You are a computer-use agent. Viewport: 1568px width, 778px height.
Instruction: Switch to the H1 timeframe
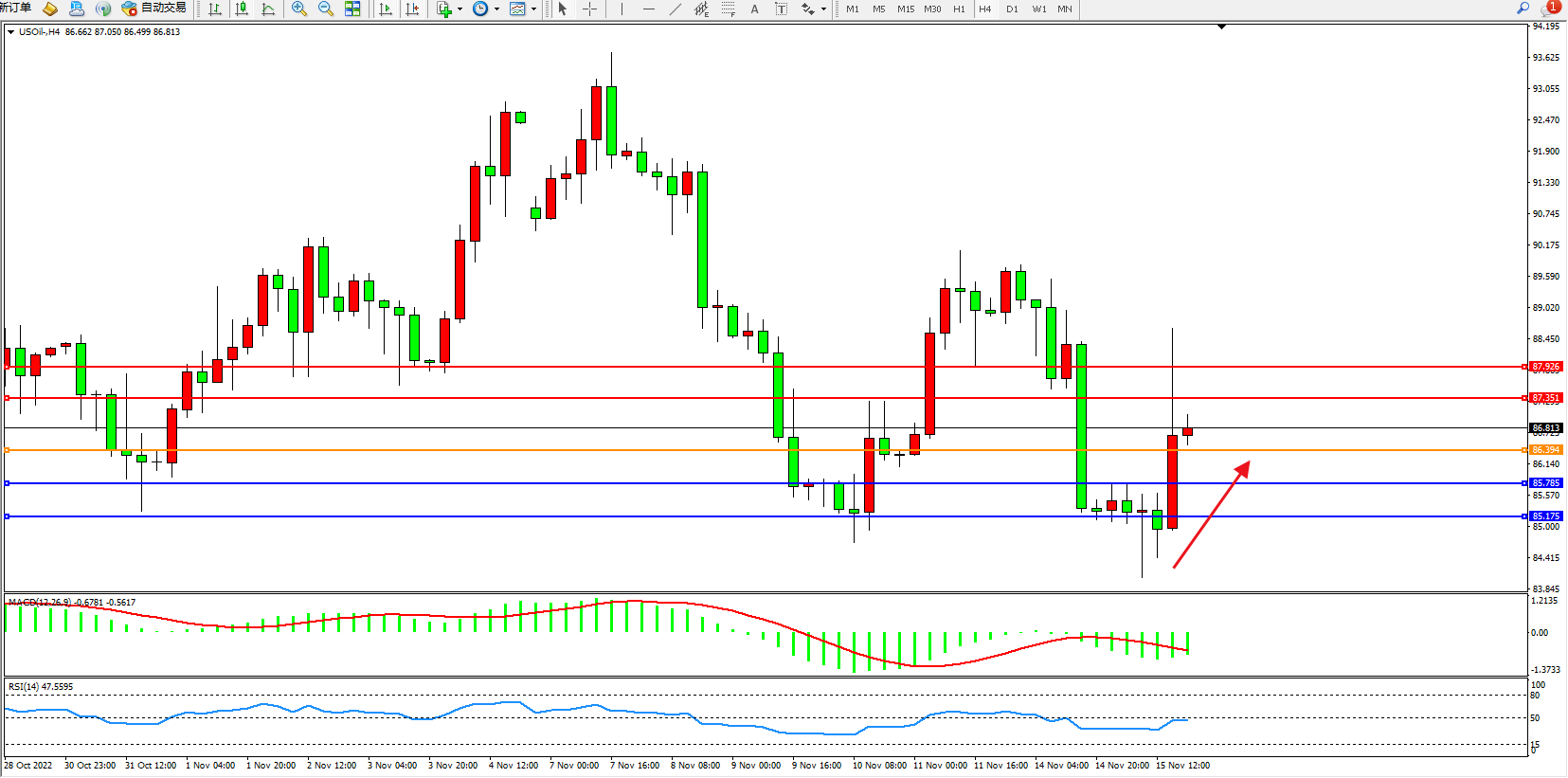pos(959,9)
